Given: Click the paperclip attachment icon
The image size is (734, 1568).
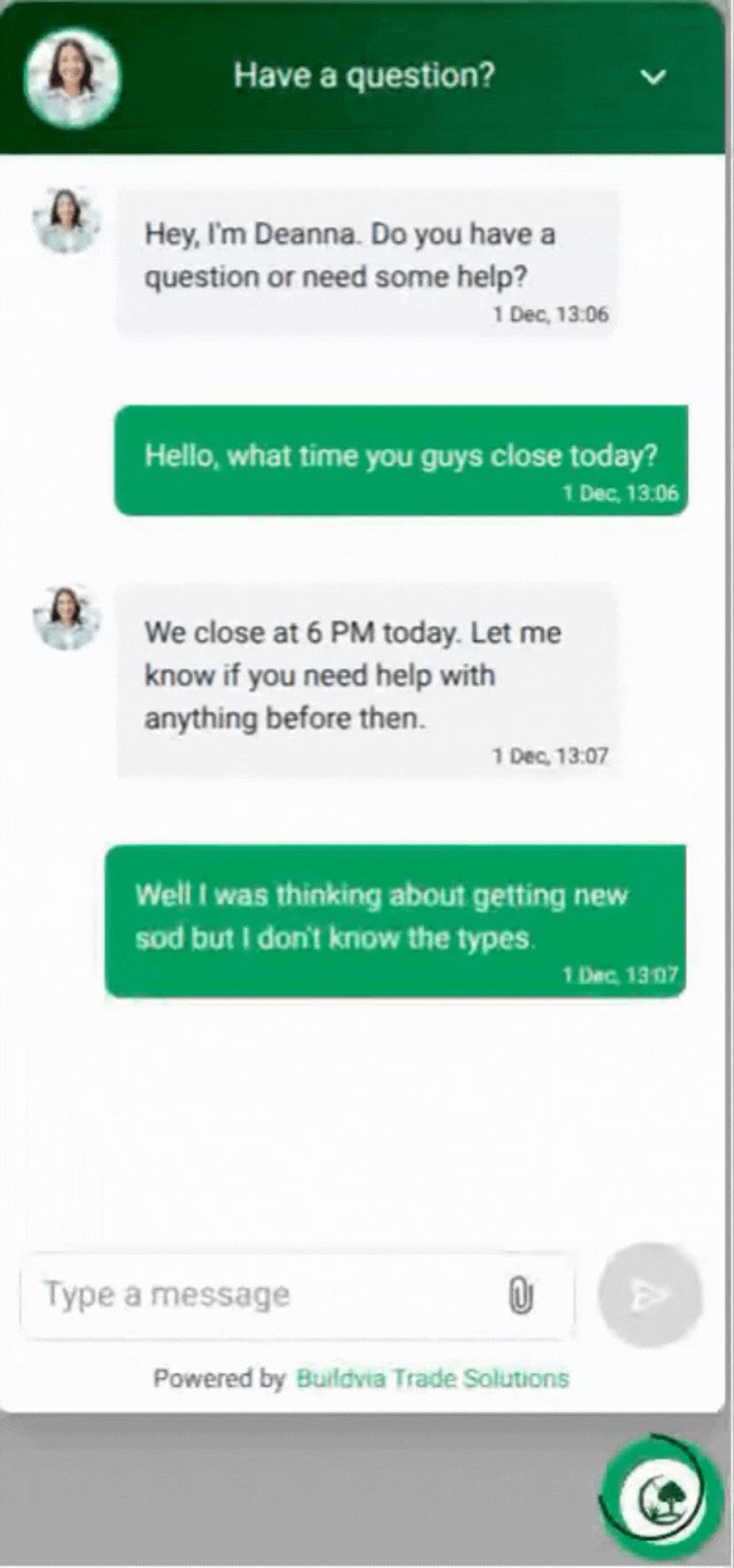Looking at the screenshot, I should [x=521, y=1296].
